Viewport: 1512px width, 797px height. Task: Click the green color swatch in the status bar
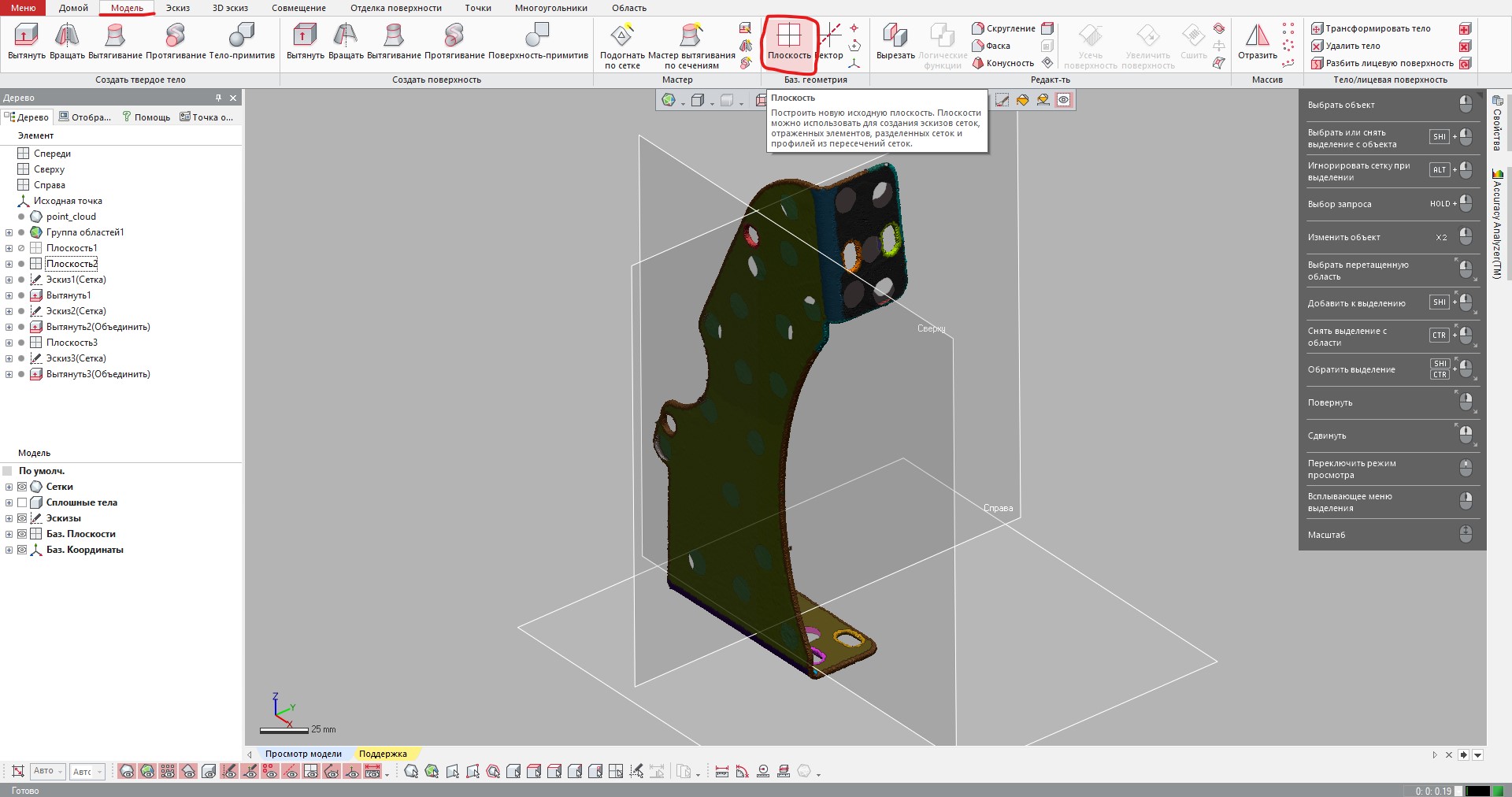(x=1499, y=791)
